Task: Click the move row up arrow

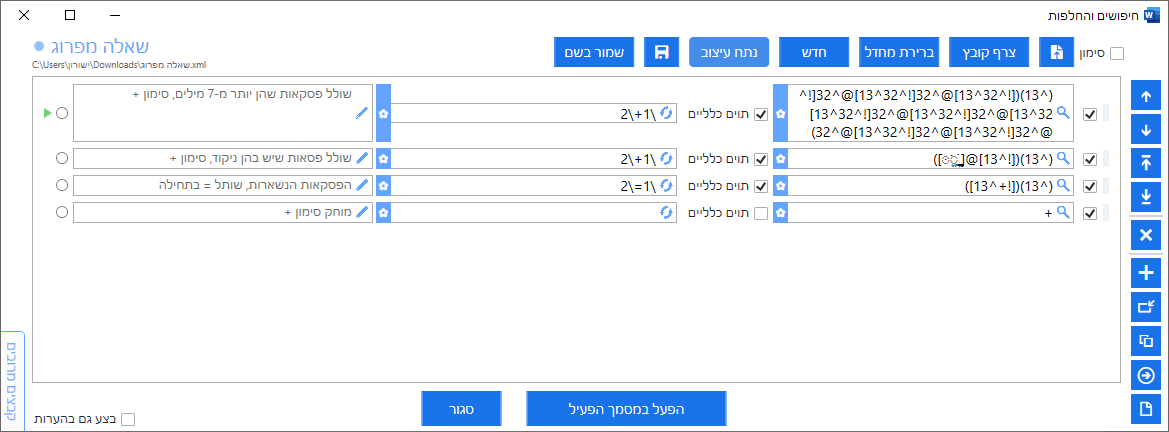Action: tap(1146, 97)
